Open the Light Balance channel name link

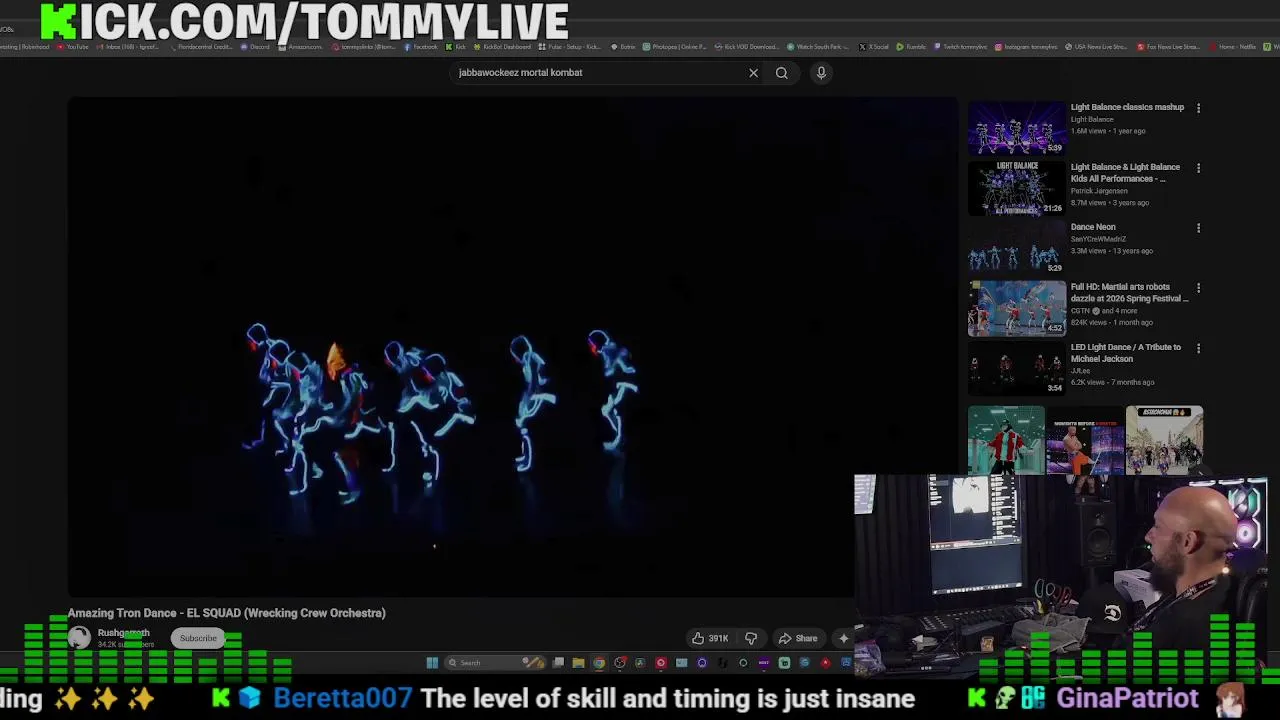(1091, 119)
